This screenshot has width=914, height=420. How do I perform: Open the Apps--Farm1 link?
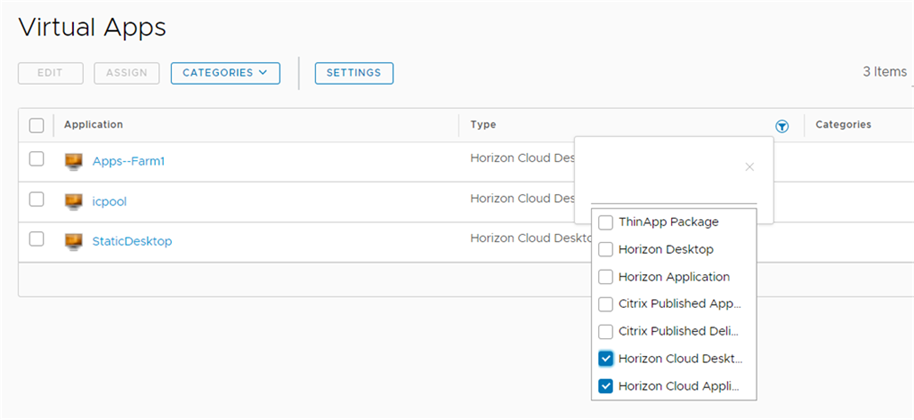pyautogui.click(x=128, y=161)
